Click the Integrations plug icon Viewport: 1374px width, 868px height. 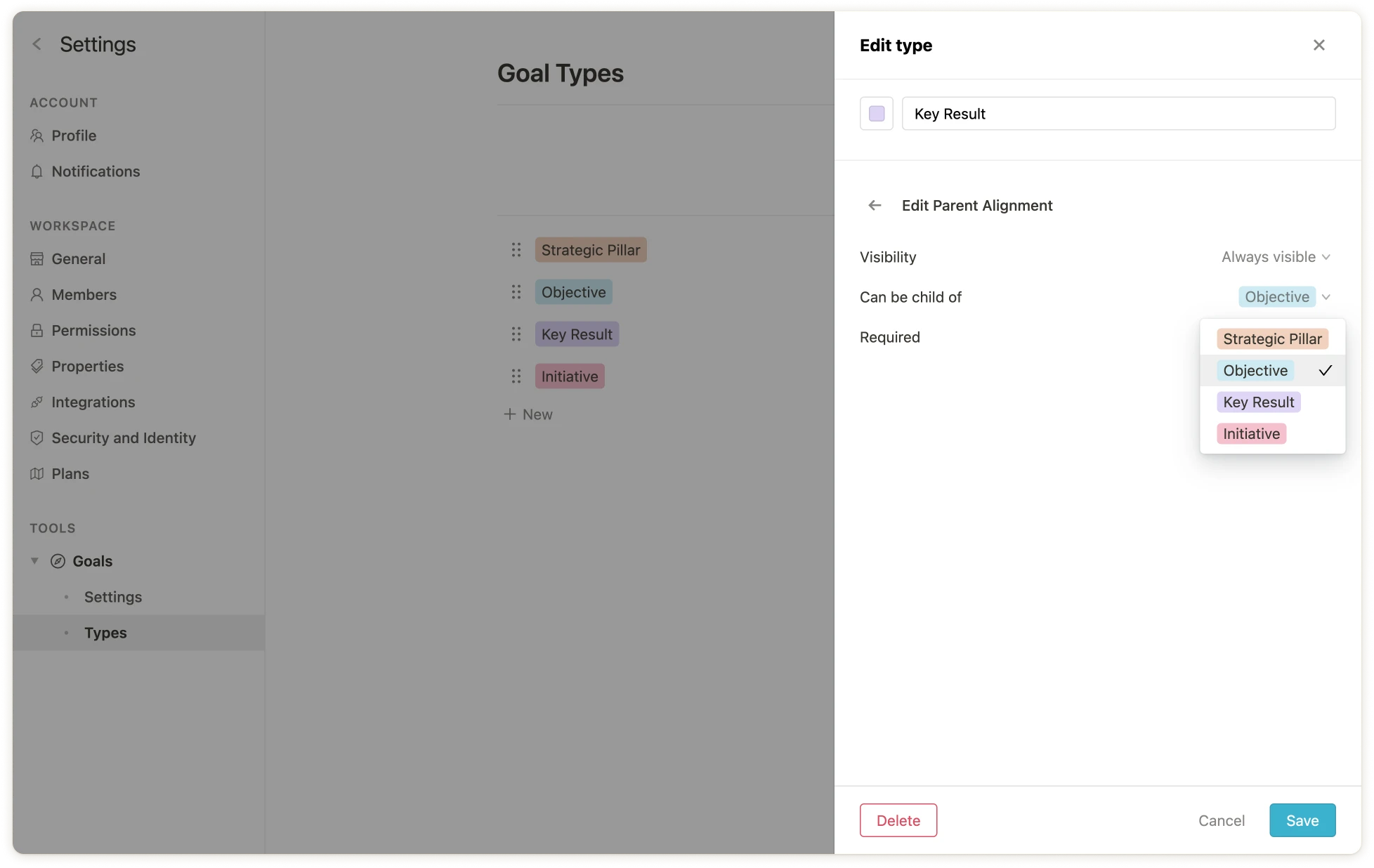(37, 402)
